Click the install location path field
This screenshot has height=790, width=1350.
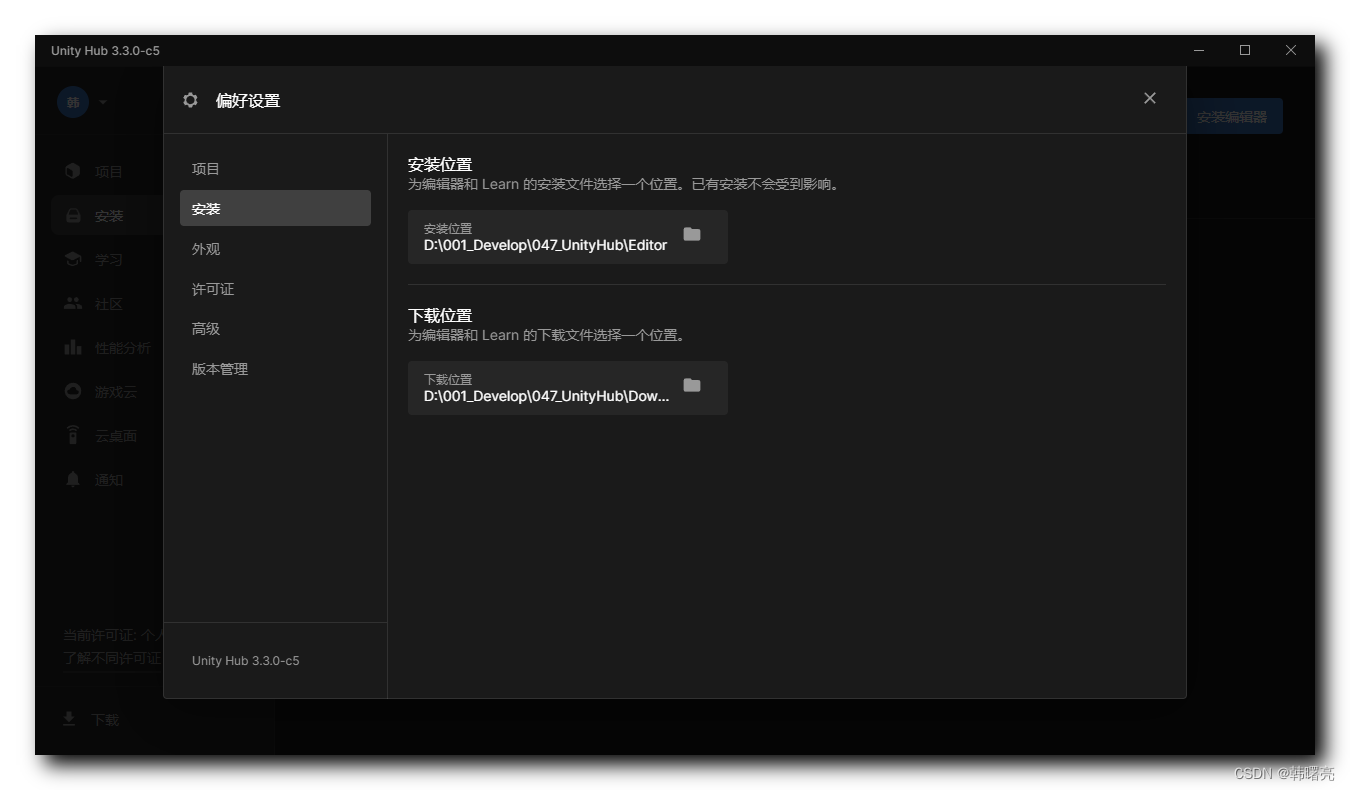pos(567,237)
